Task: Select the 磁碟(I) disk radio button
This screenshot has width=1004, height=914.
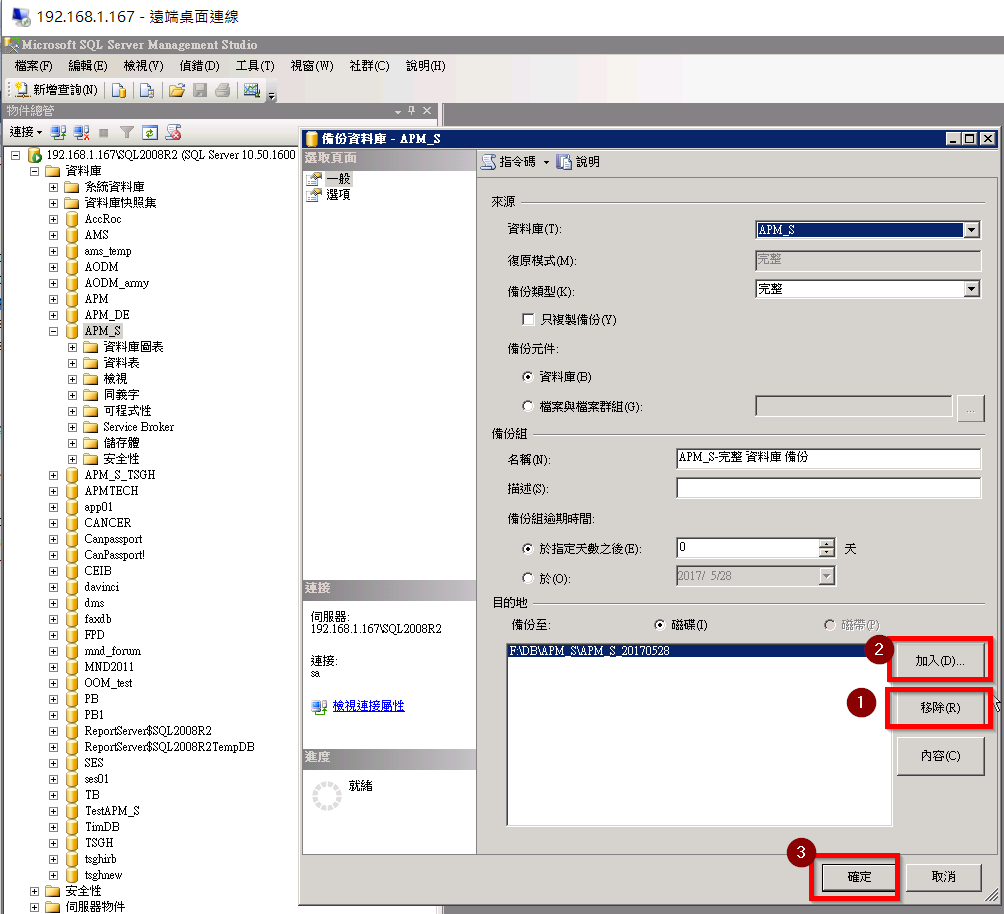Action: 660,624
